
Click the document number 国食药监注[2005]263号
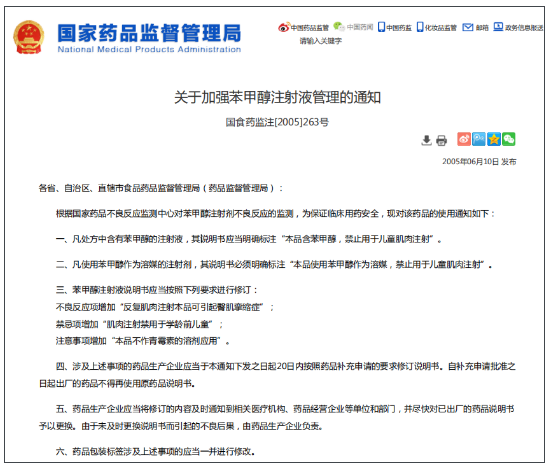tap(277, 122)
